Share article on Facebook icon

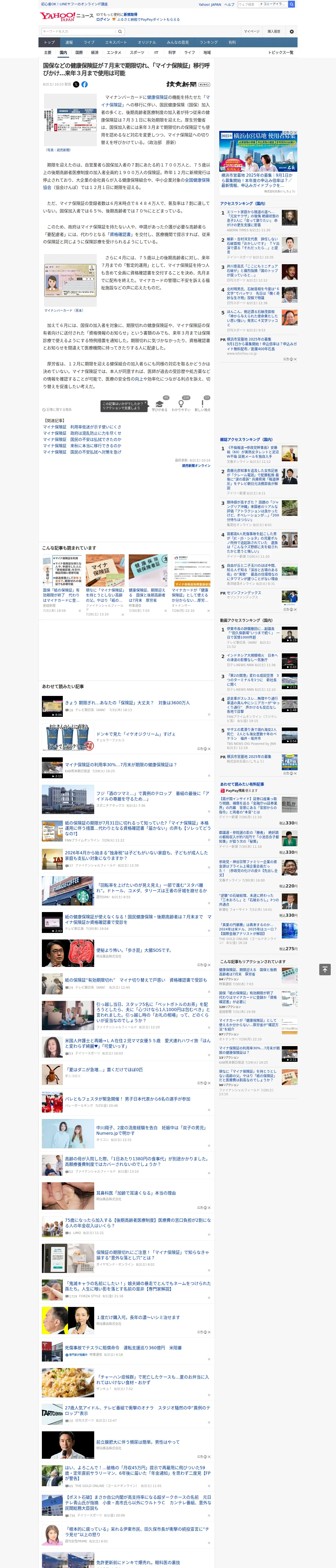tap(84, 85)
